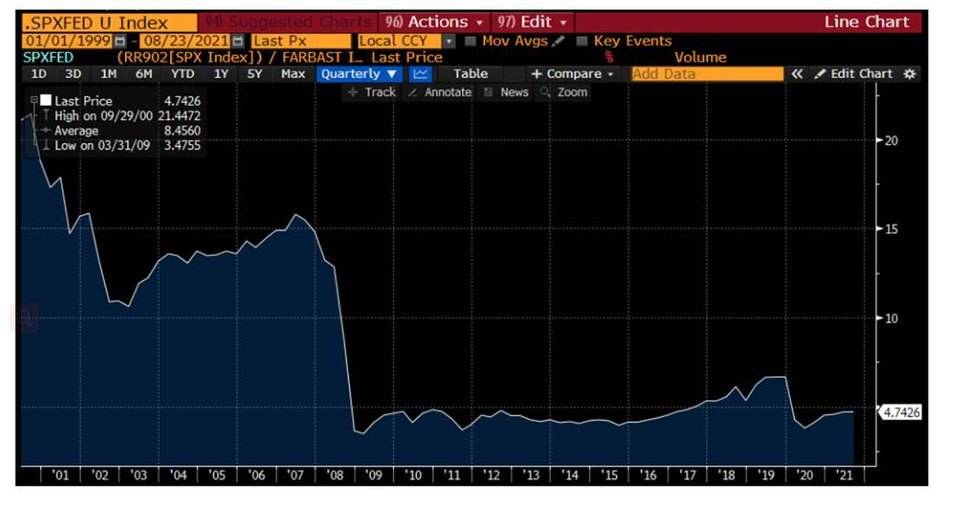960x514 pixels.
Task: Open the Edit menu
Action: pos(531,22)
